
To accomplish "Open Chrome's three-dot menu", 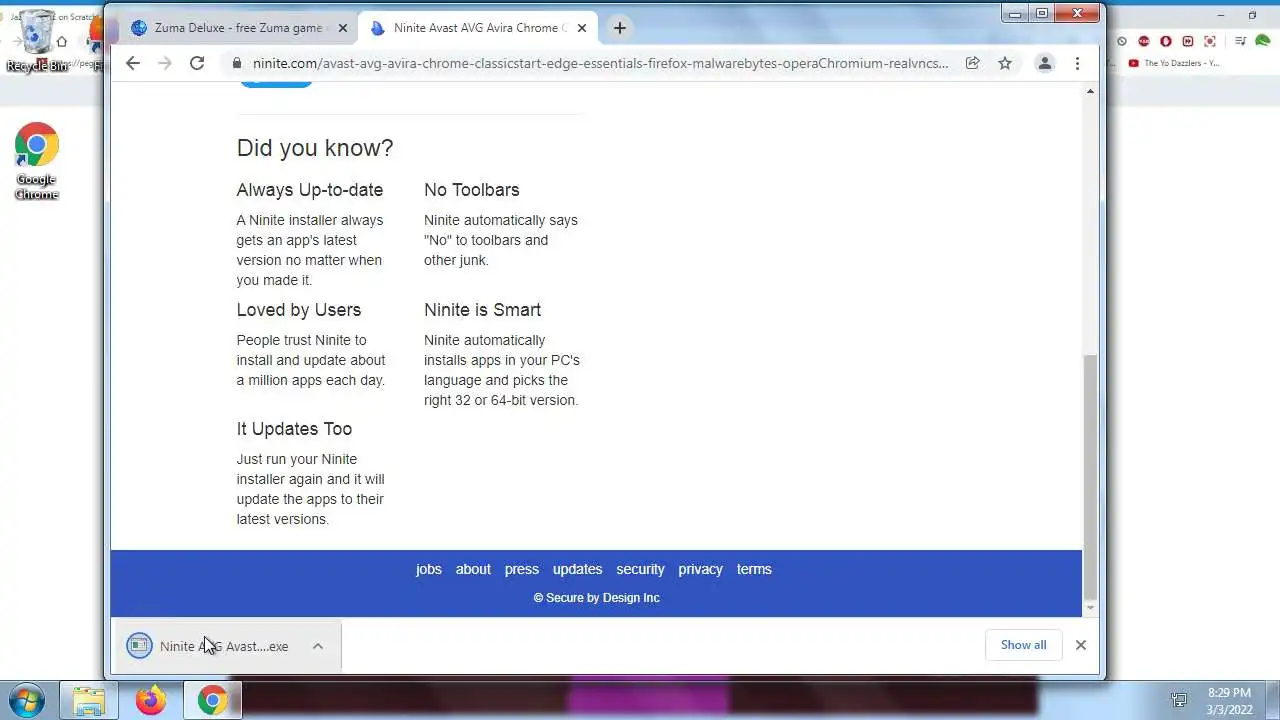I will click(x=1077, y=63).
